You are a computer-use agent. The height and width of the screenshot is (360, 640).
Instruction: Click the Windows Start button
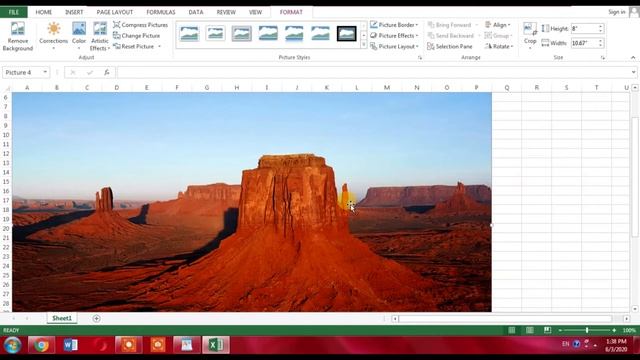click(12, 345)
